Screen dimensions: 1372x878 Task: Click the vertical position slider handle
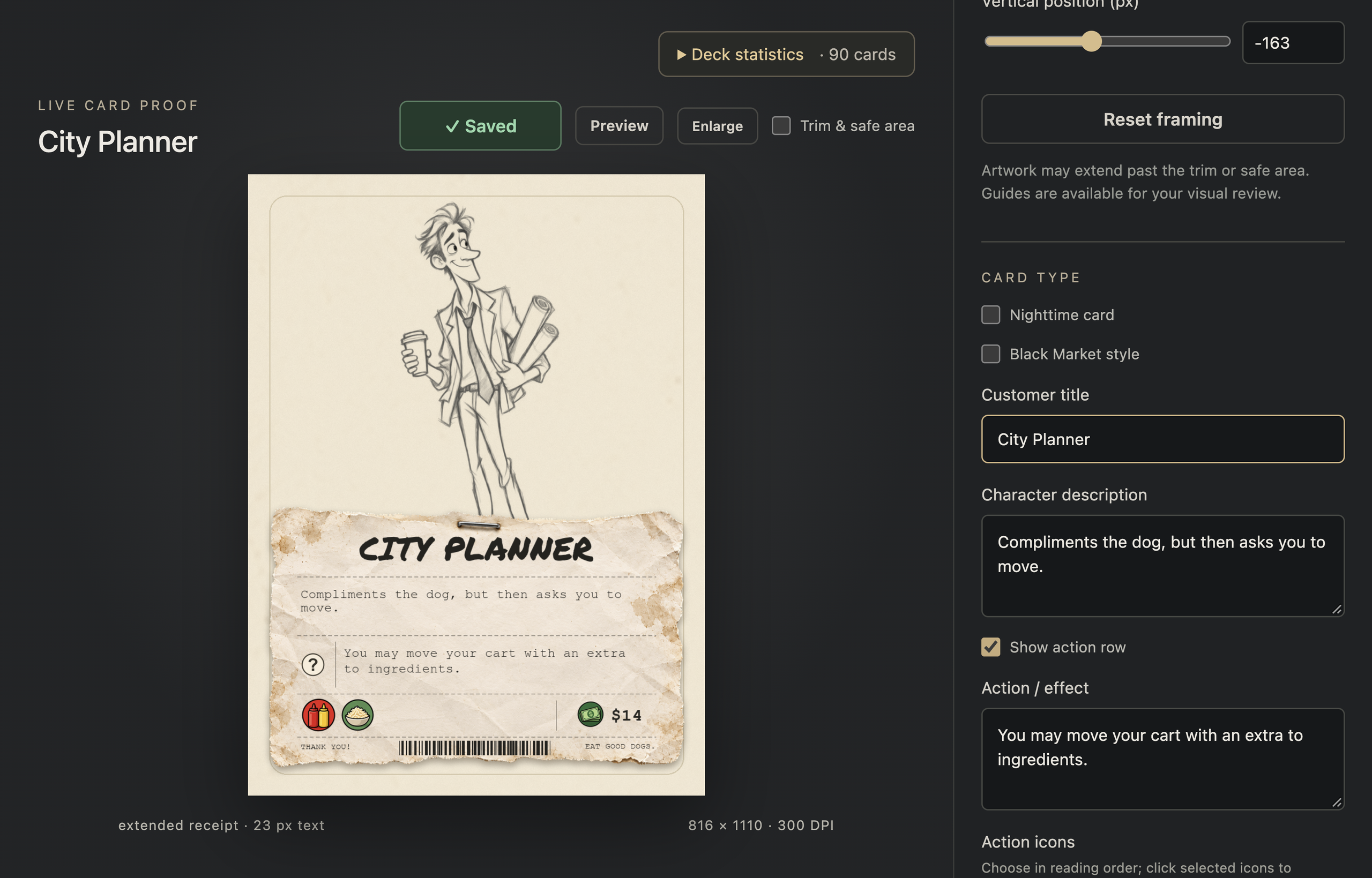1092,42
